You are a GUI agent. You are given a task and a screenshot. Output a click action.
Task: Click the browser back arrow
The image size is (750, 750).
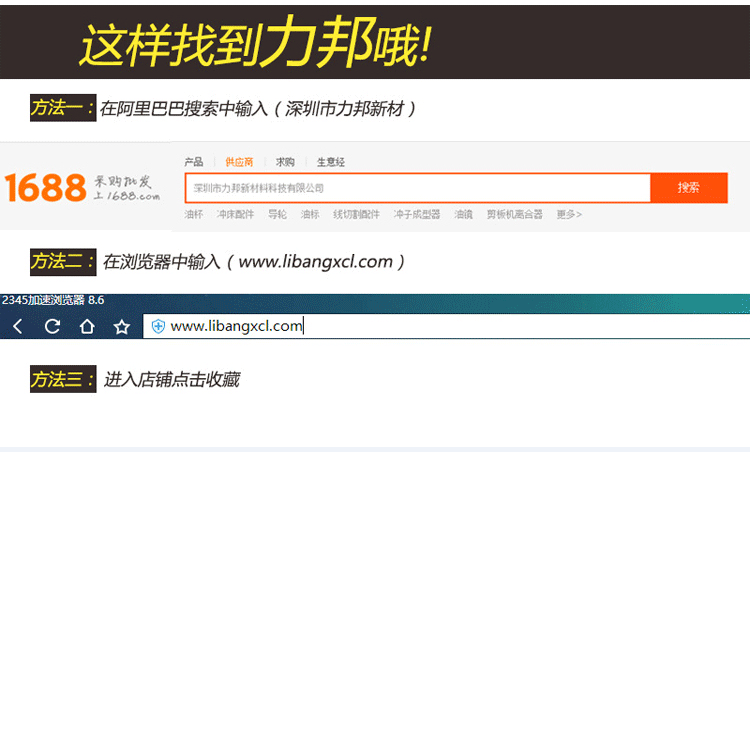coord(18,326)
